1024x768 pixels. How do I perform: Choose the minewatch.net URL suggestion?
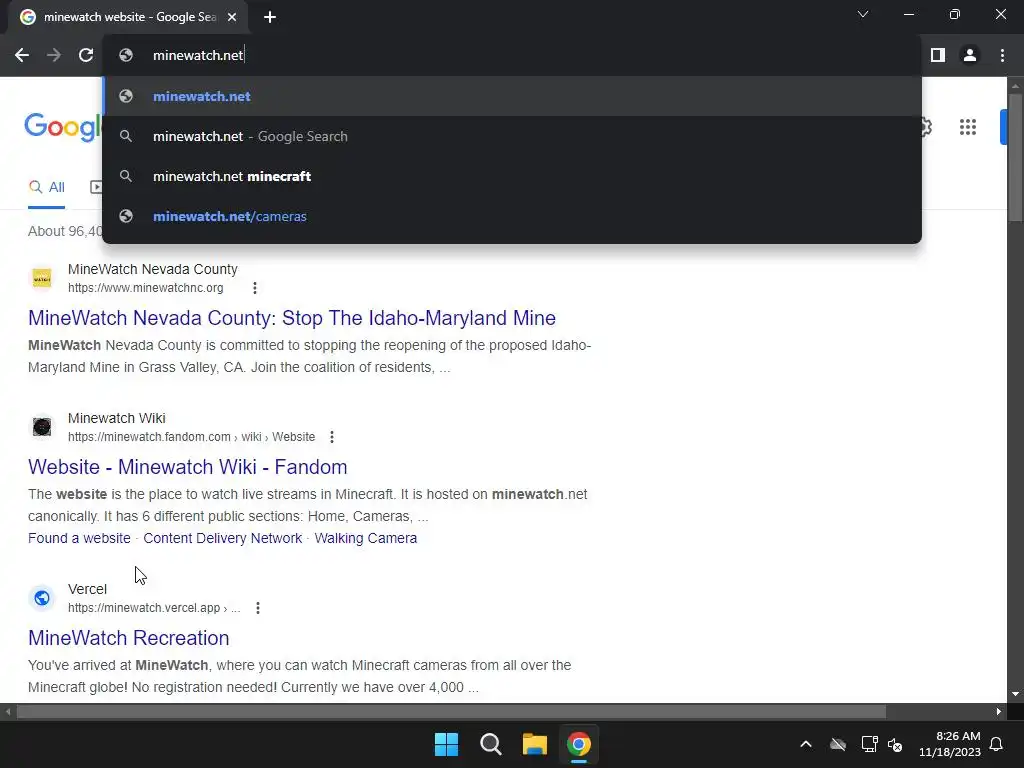click(512, 97)
